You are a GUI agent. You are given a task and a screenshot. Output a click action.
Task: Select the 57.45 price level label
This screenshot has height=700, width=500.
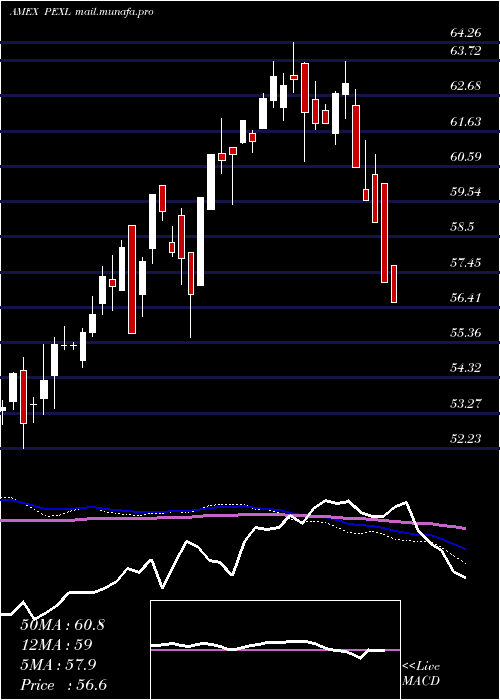pyautogui.click(x=466, y=262)
